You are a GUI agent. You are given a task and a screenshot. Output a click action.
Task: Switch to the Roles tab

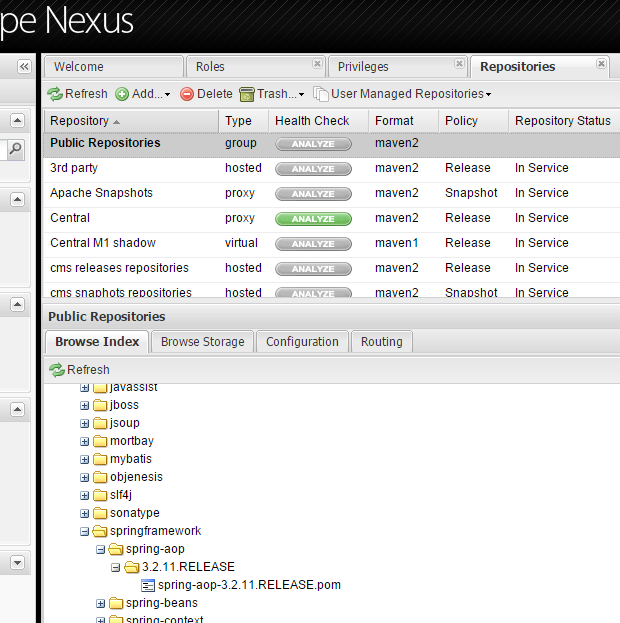coord(255,67)
